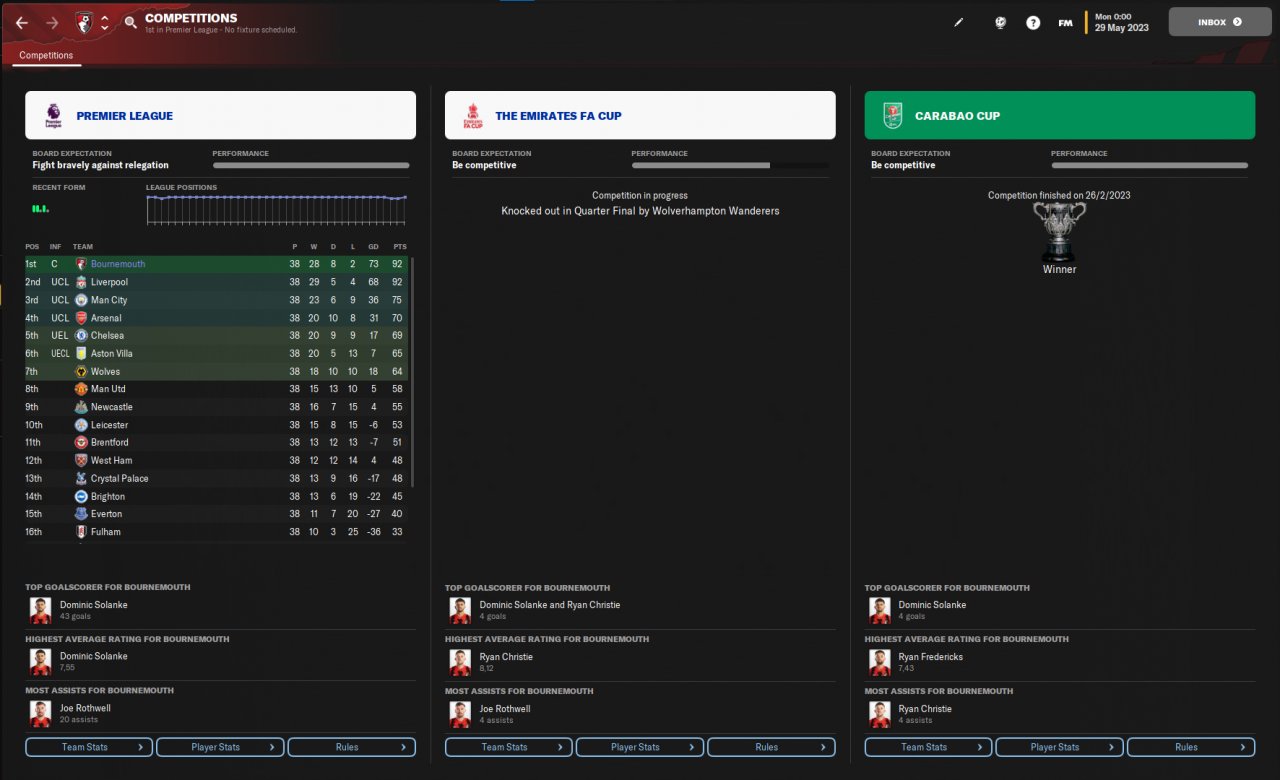Click the Premier League logo
This screenshot has height=780, width=1280.
53,116
